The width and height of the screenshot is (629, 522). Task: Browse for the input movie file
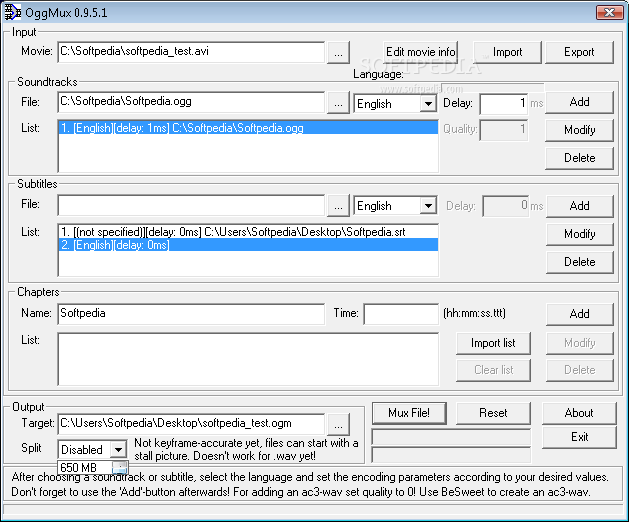[339, 53]
